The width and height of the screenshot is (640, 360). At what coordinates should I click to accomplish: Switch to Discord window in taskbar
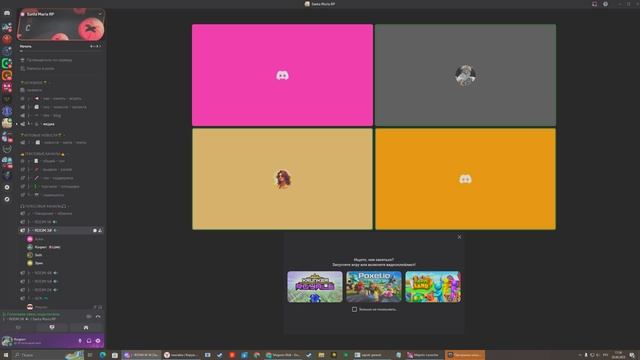coord(141,355)
